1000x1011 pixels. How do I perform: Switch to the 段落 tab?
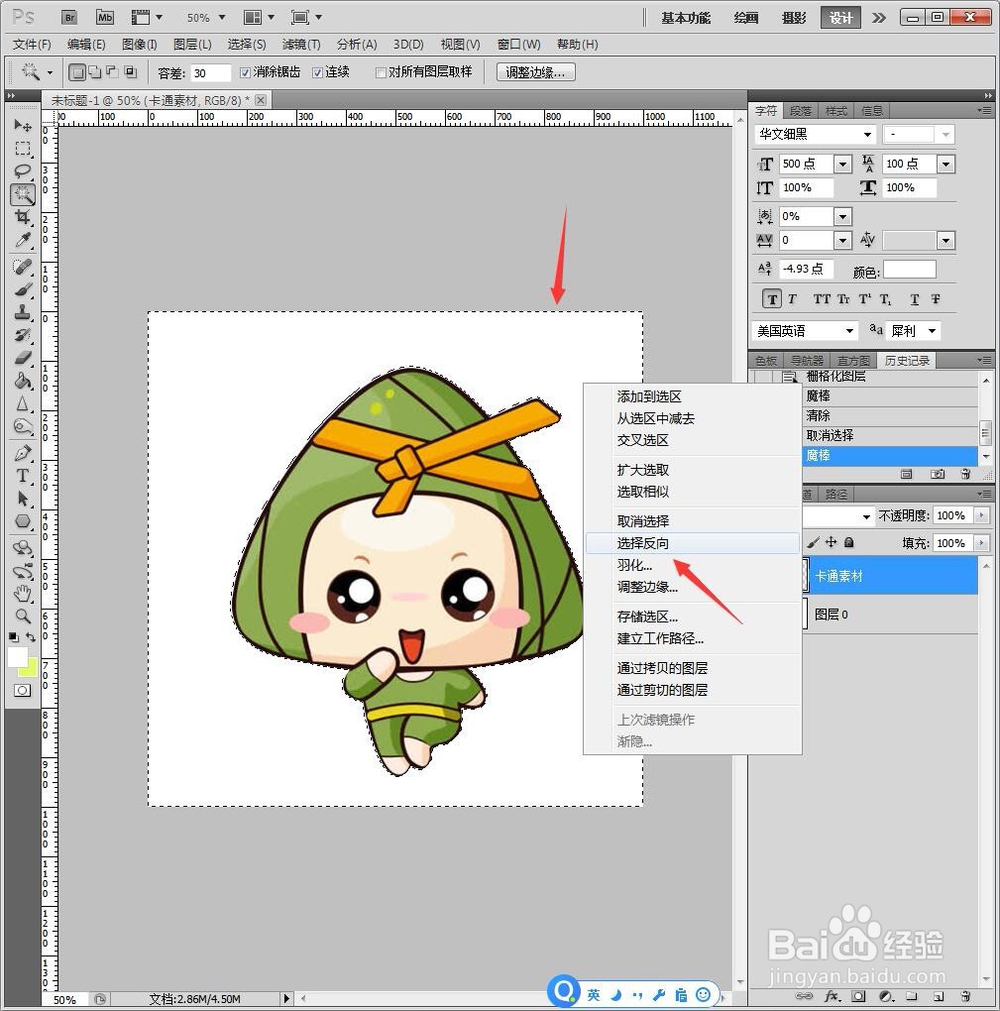[801, 111]
